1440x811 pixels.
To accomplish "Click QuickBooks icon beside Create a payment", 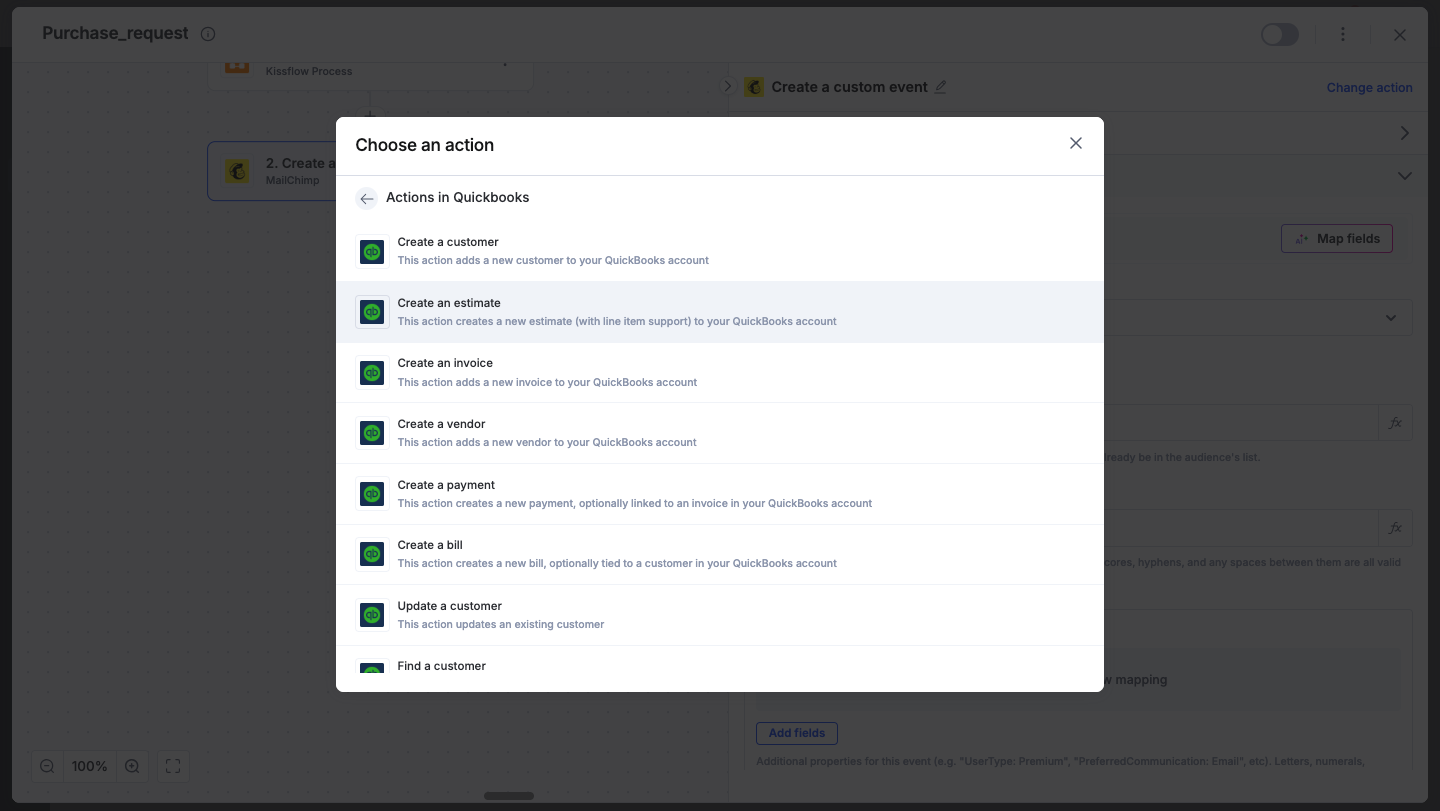I will point(372,494).
